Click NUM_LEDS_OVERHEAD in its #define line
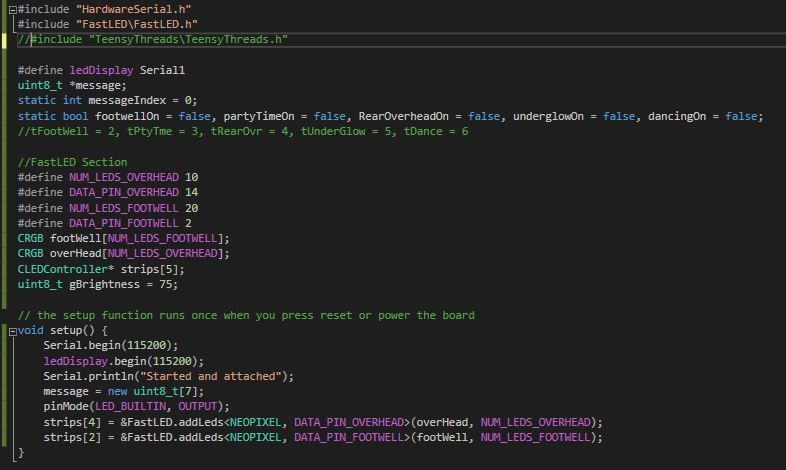 pyautogui.click(x=124, y=177)
